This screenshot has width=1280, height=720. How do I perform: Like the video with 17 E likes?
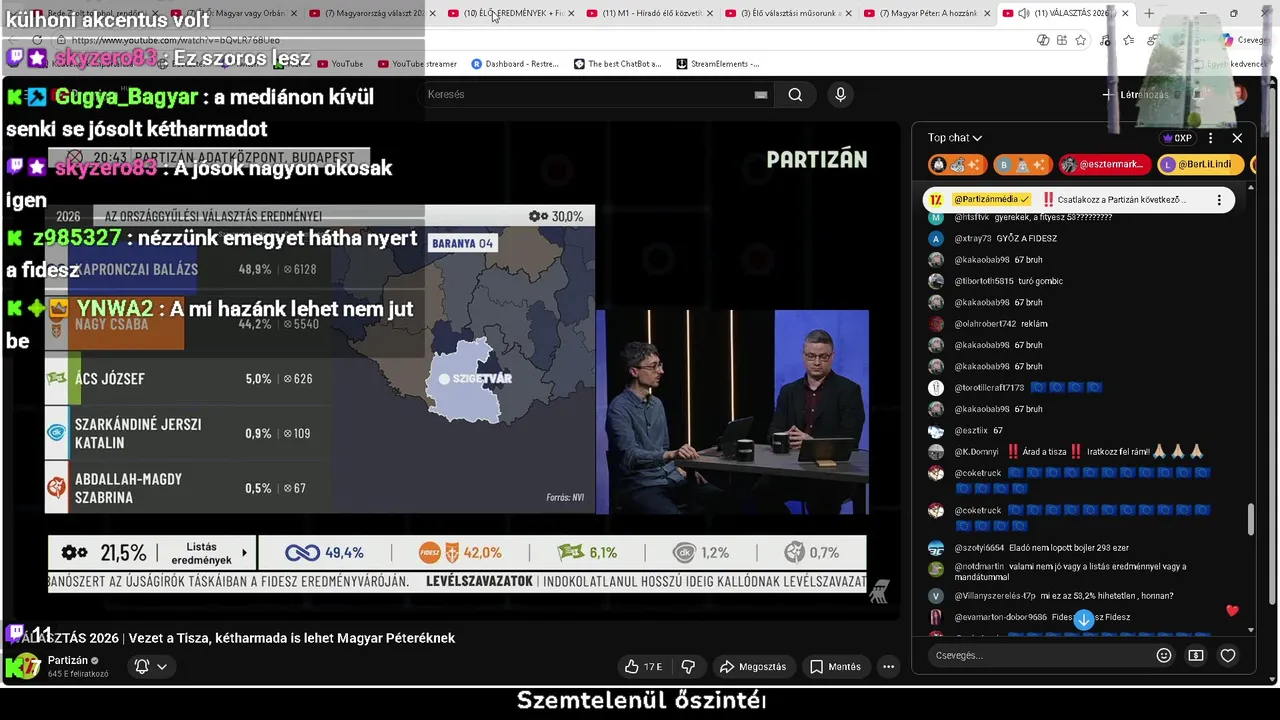(x=643, y=666)
